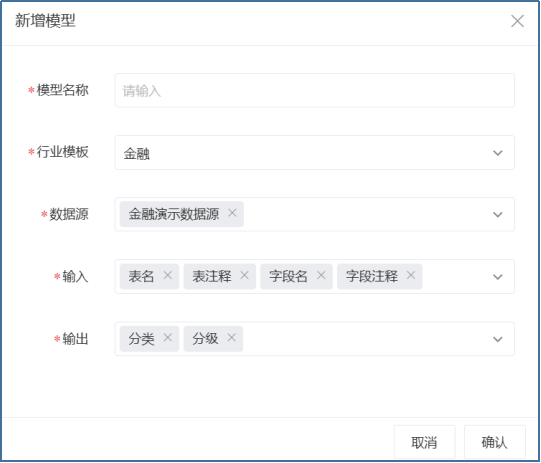Click the 取消 button

(424, 442)
